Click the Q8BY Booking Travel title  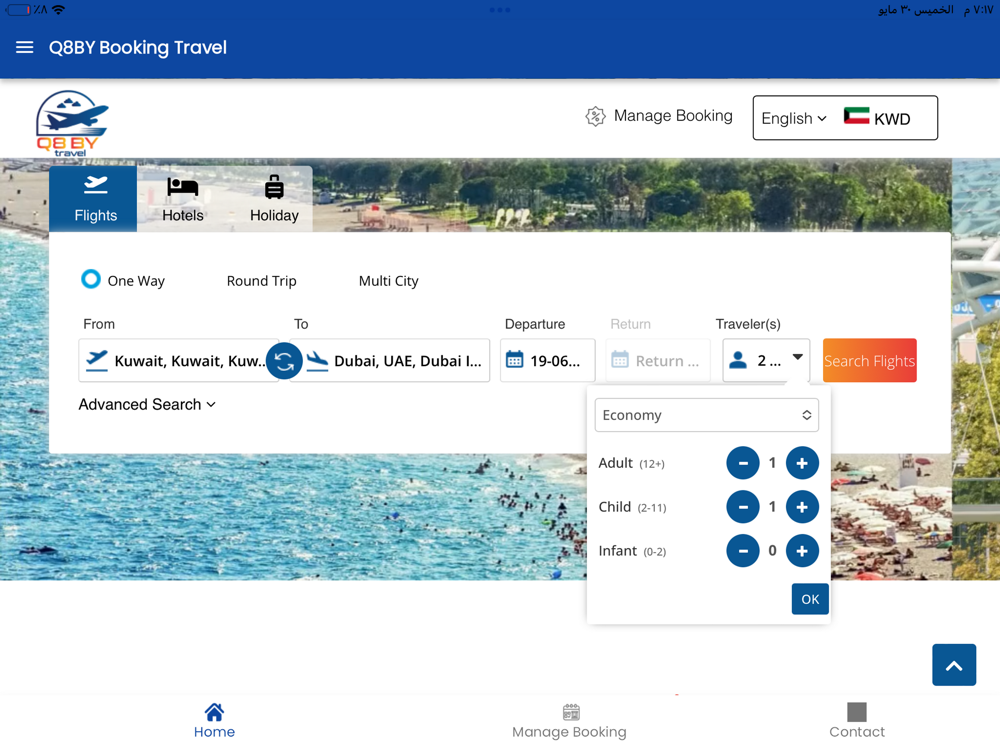pyautogui.click(x=138, y=48)
